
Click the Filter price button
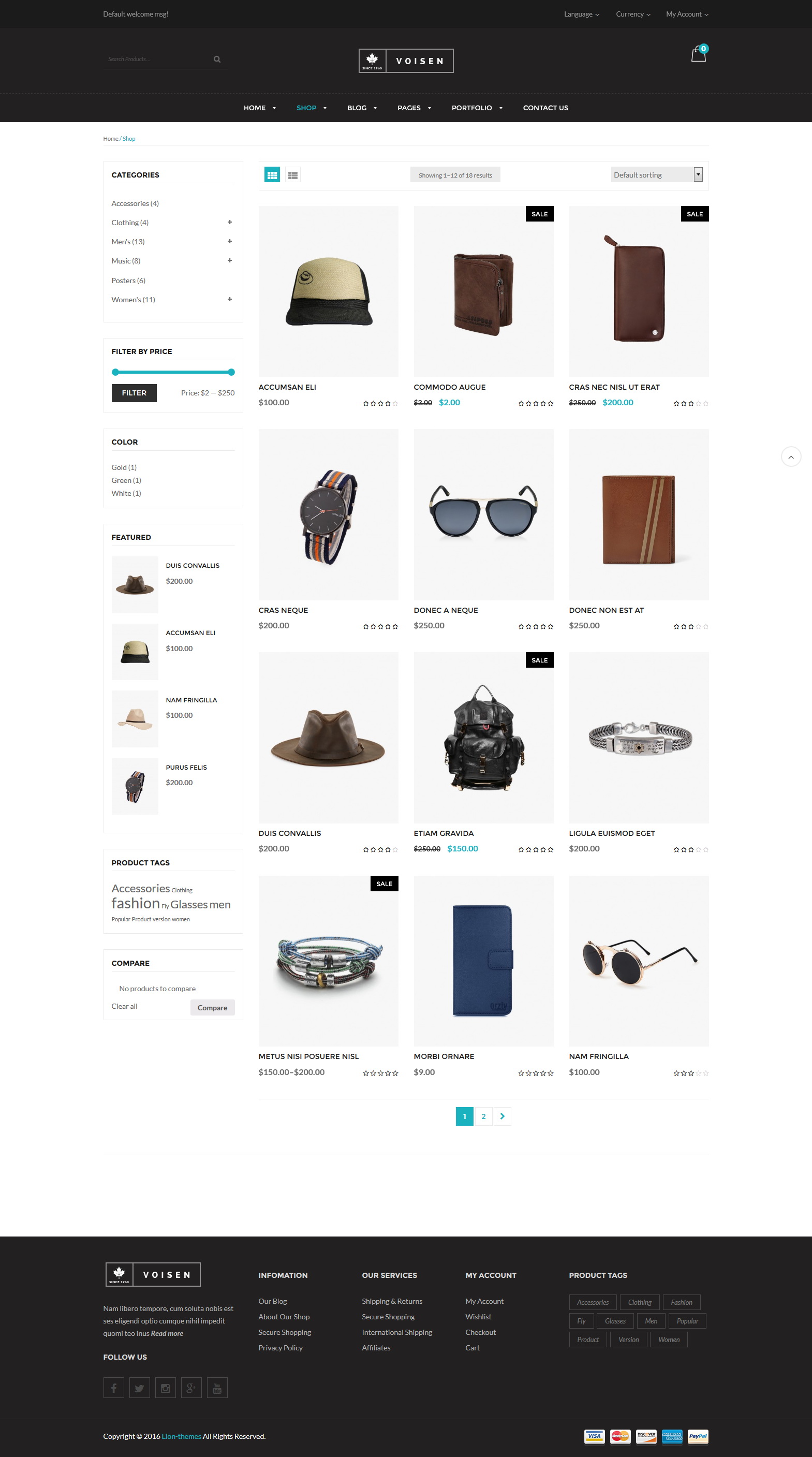(x=134, y=392)
